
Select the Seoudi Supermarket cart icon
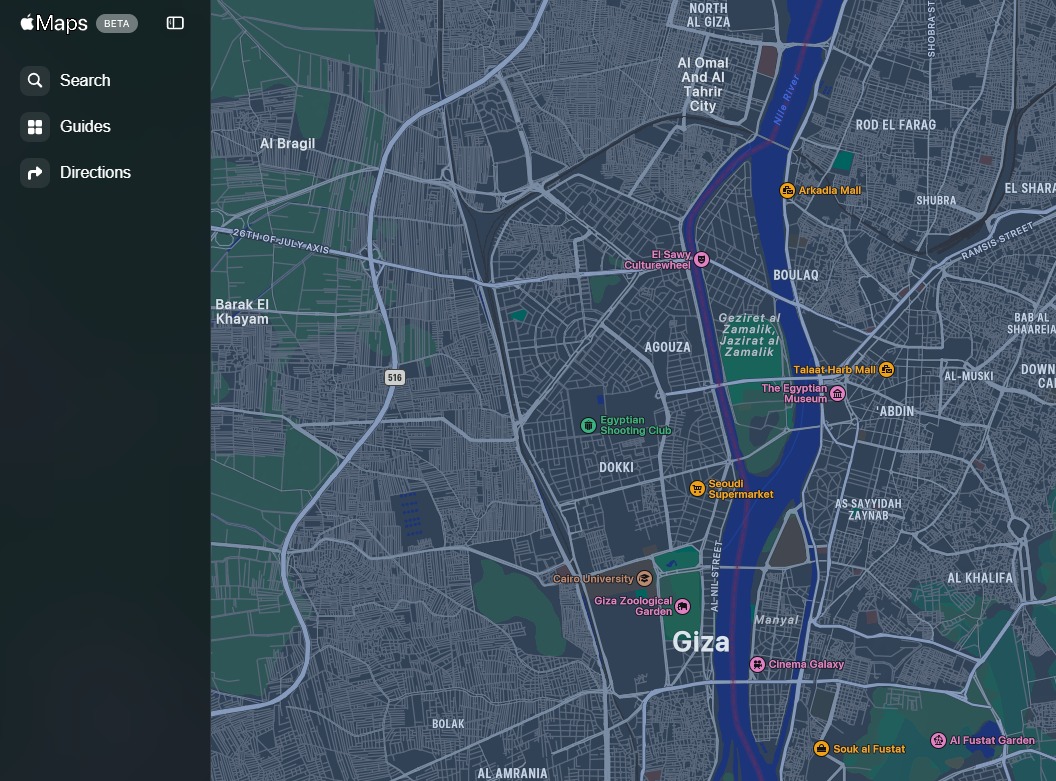(697, 489)
